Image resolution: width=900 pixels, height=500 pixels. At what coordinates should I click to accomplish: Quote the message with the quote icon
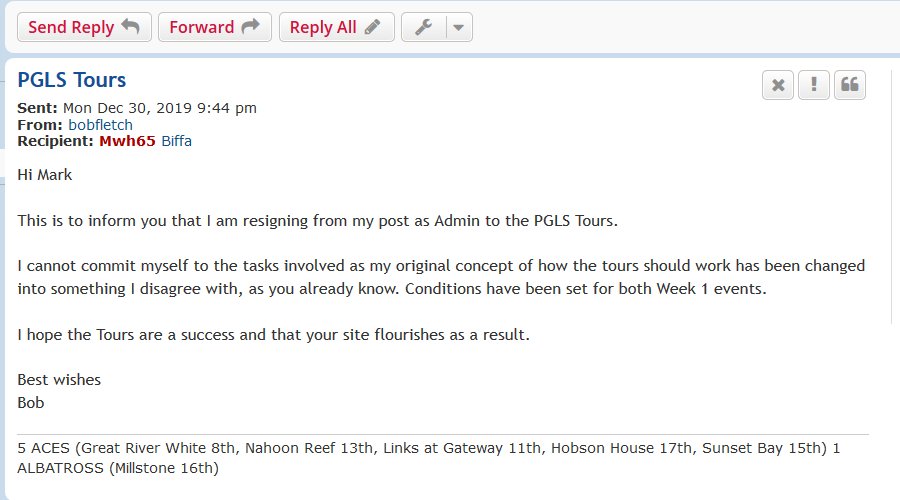[x=850, y=85]
